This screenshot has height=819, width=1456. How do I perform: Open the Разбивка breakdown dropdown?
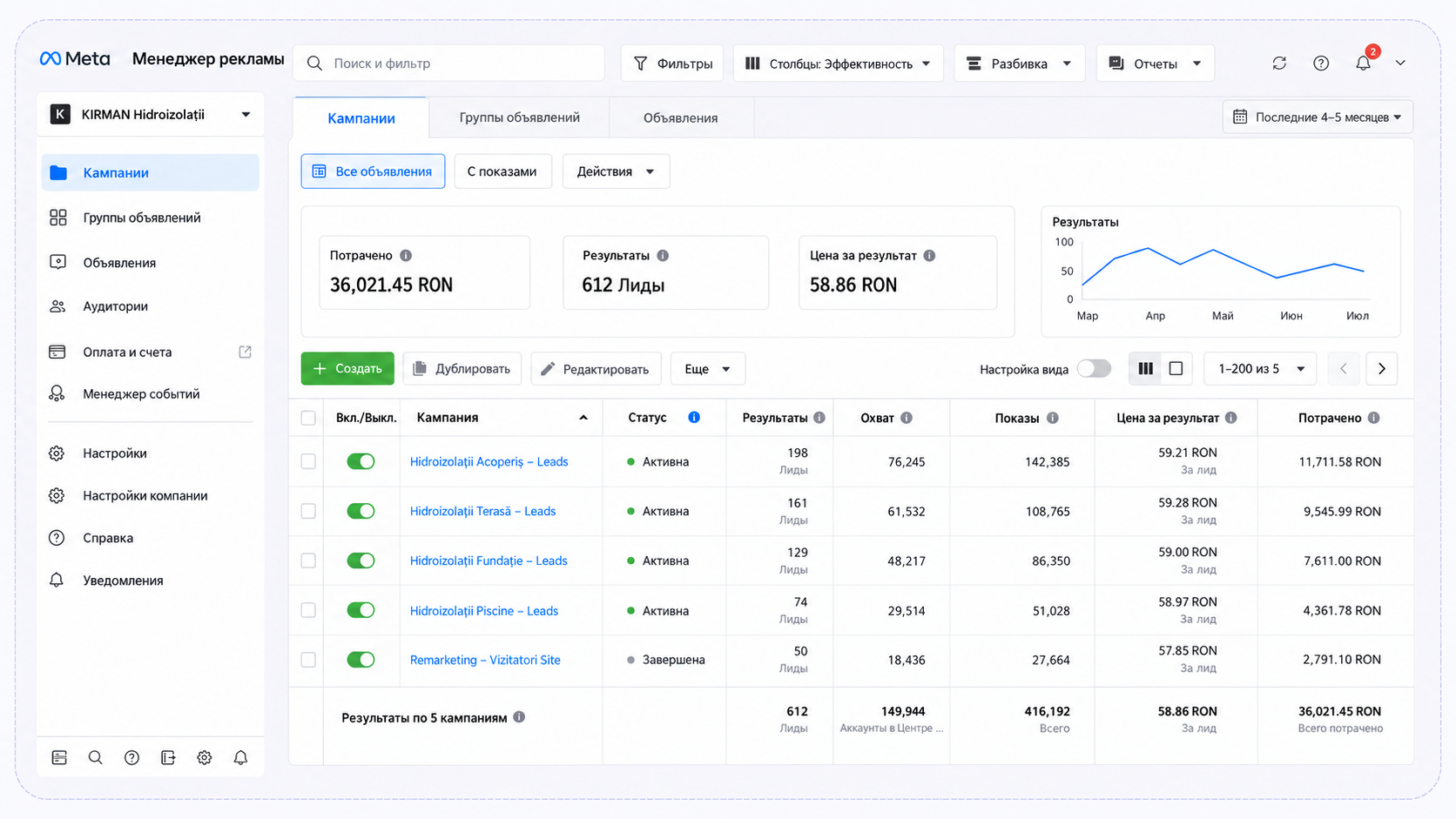pyautogui.click(x=1019, y=64)
